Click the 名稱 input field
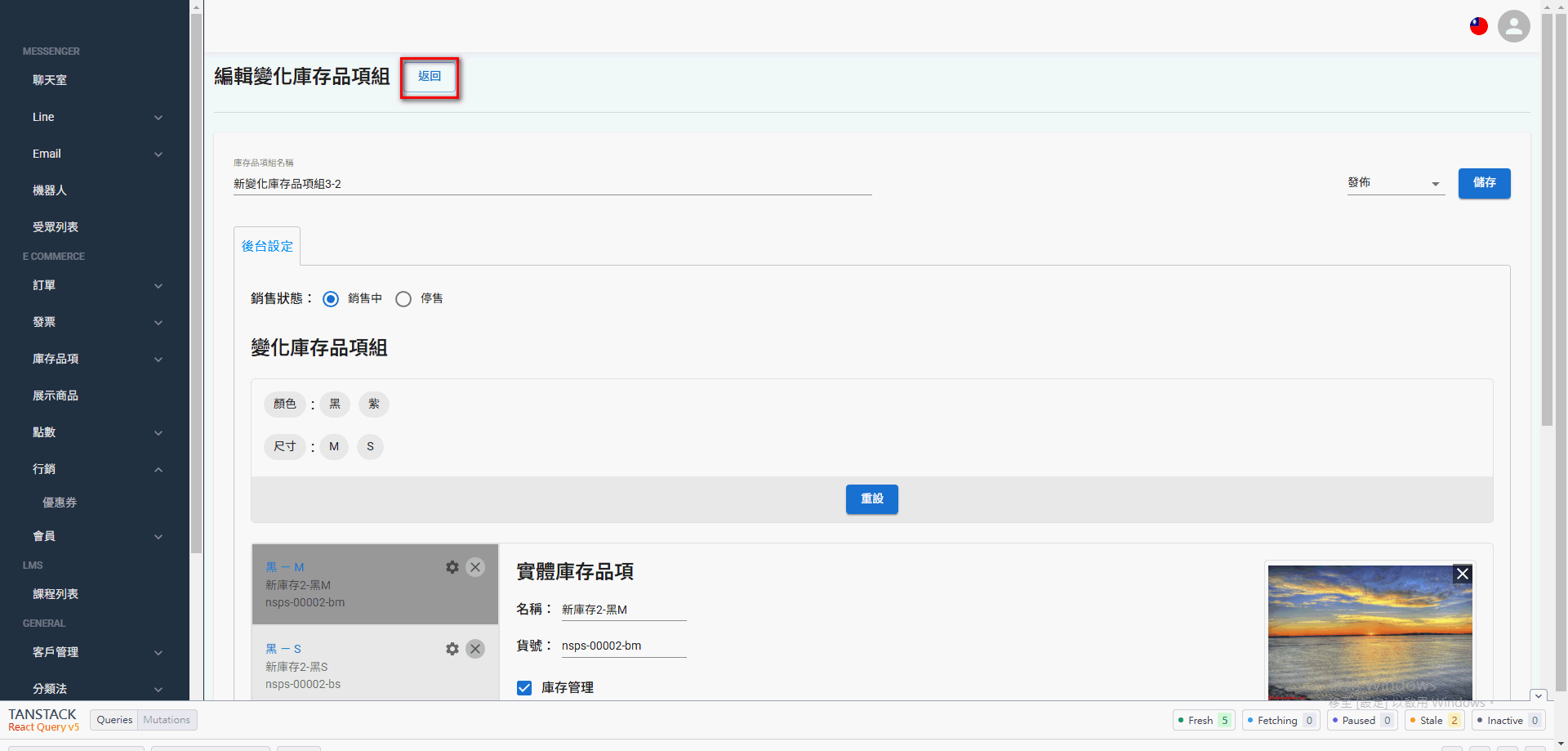 (x=624, y=610)
